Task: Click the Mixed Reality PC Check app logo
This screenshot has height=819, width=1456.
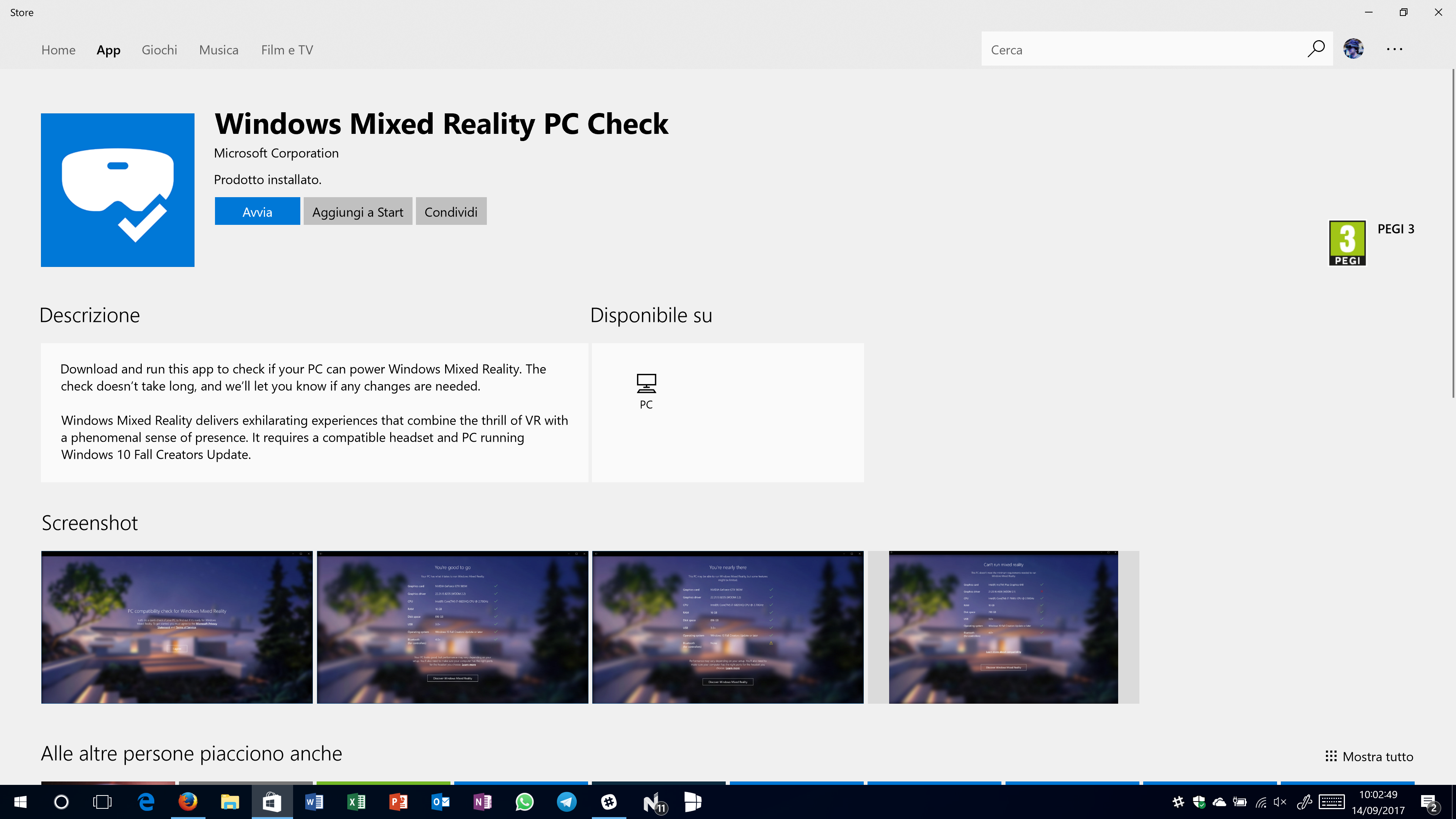Action: pyautogui.click(x=118, y=190)
